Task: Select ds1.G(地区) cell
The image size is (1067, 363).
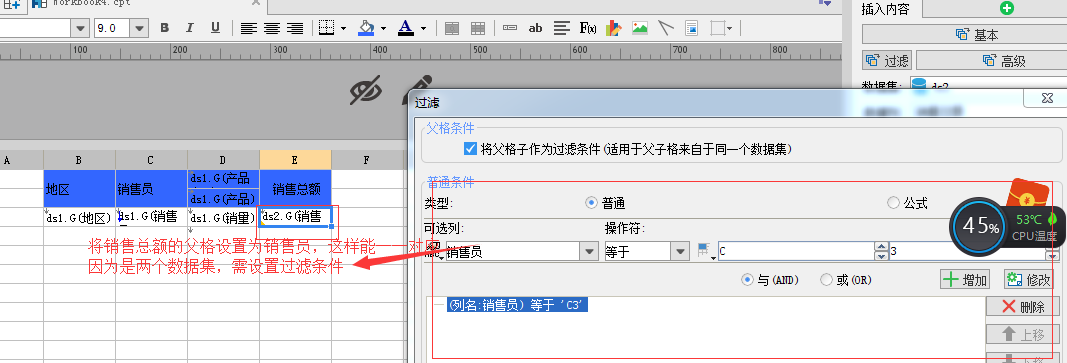Action: coord(80,217)
